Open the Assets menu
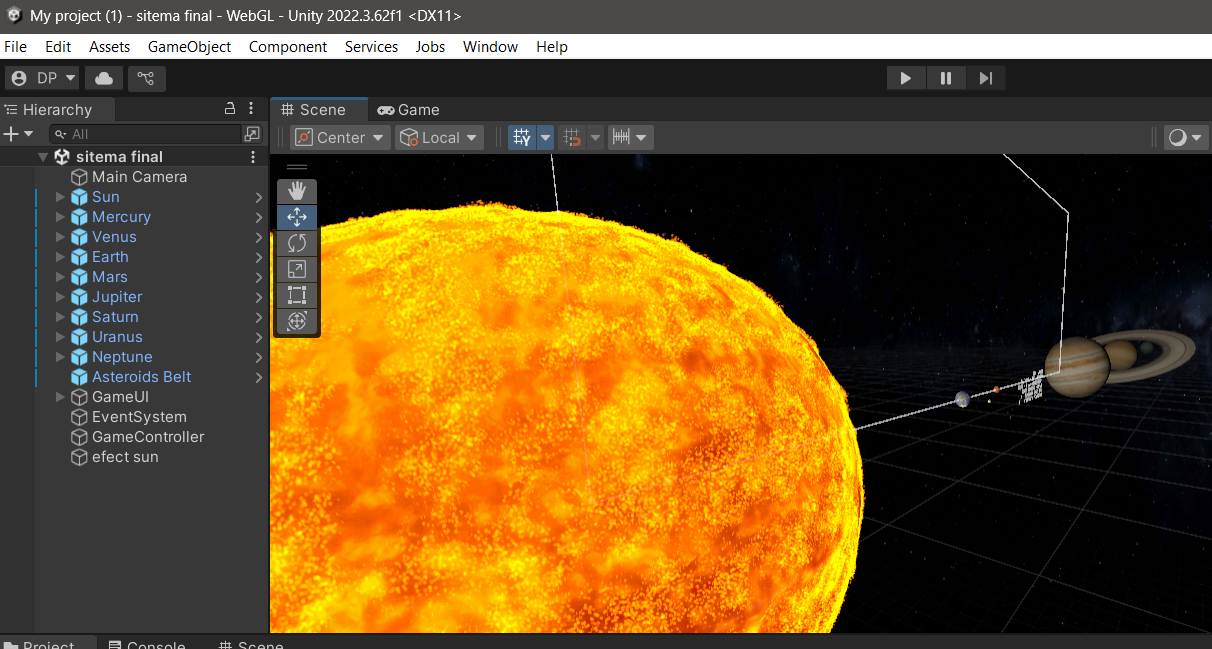This screenshot has width=1212, height=649. (x=109, y=47)
